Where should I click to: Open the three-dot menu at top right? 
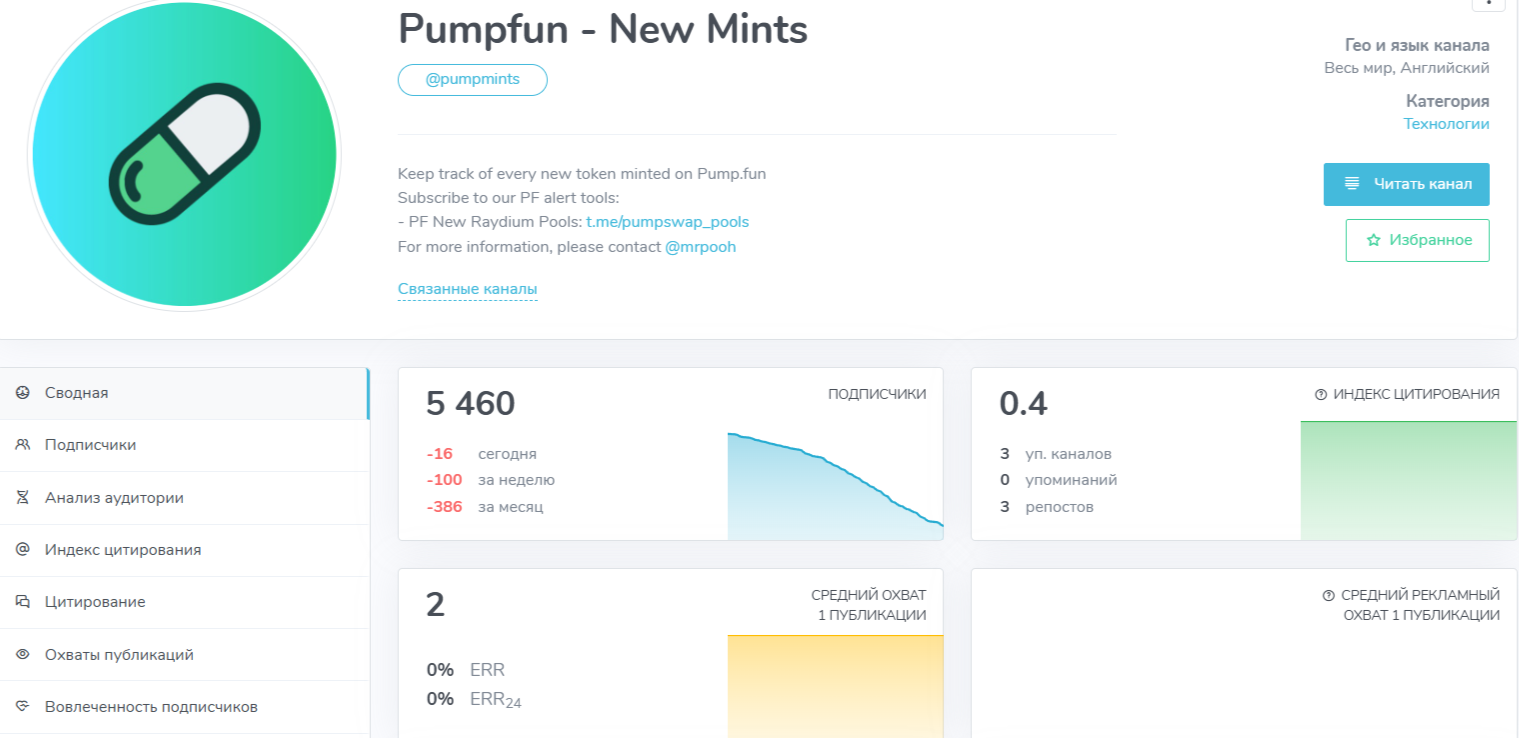(1488, 3)
